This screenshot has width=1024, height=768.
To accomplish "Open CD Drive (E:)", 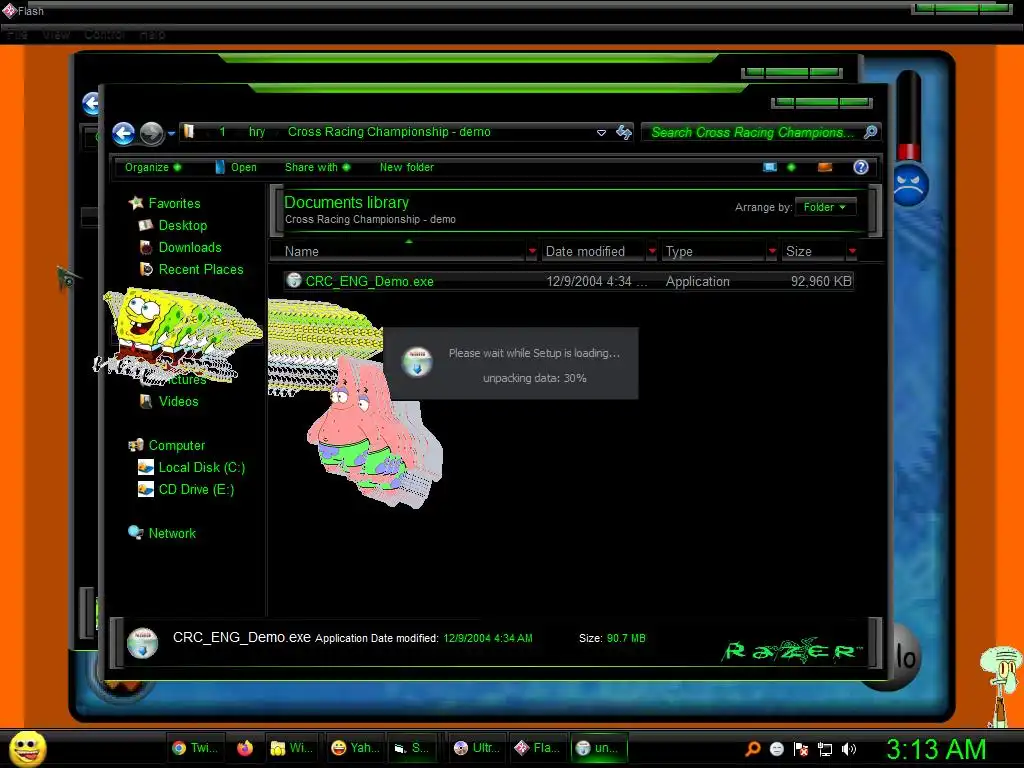I will click(196, 489).
